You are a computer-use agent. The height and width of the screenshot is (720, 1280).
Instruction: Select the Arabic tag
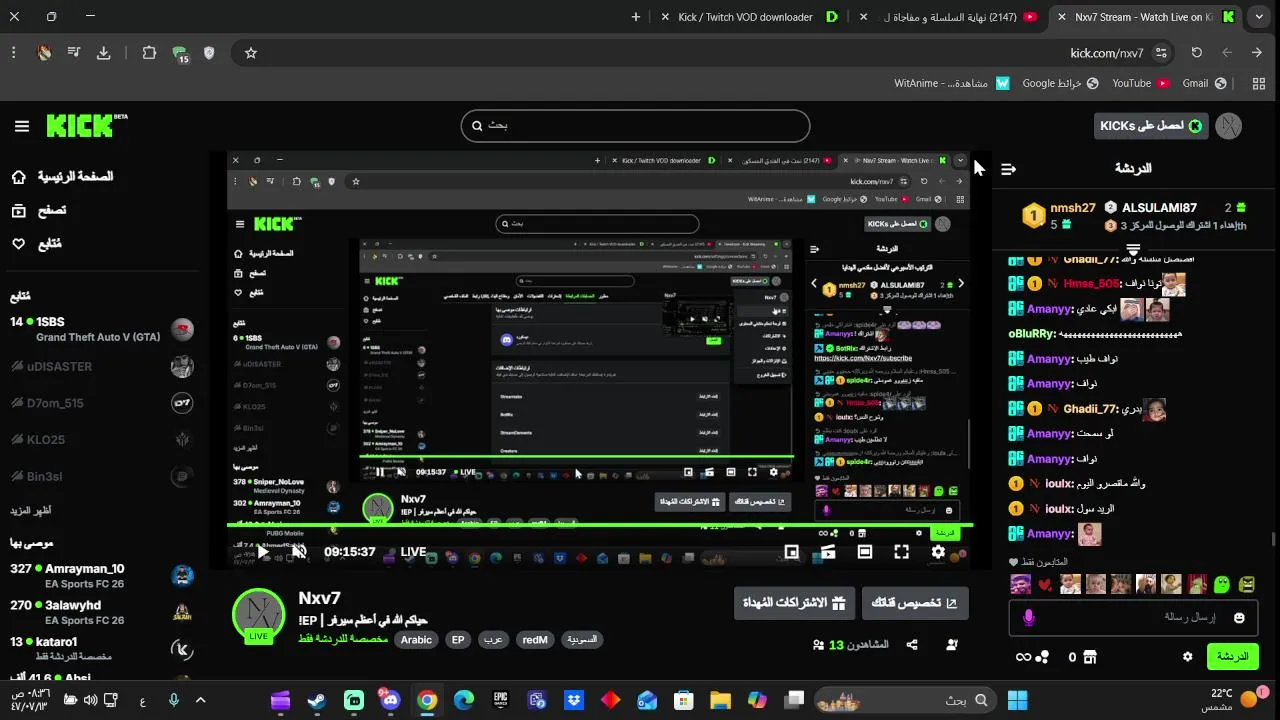pyautogui.click(x=416, y=639)
